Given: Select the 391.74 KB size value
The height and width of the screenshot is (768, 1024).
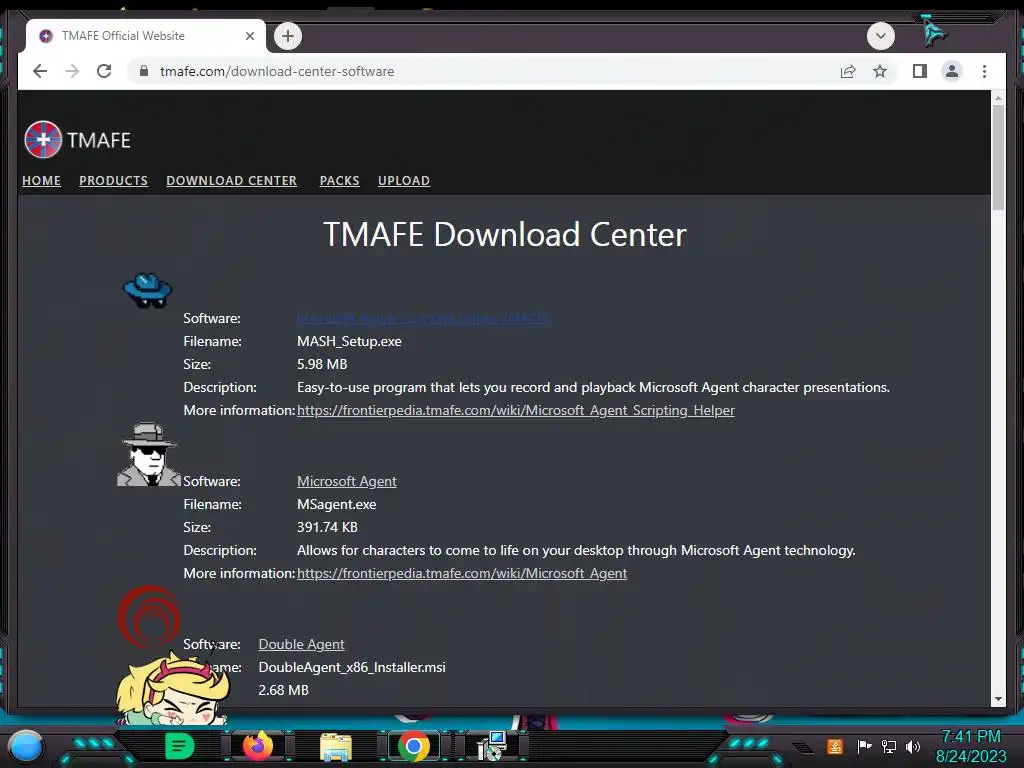Looking at the screenshot, I should tap(327, 527).
